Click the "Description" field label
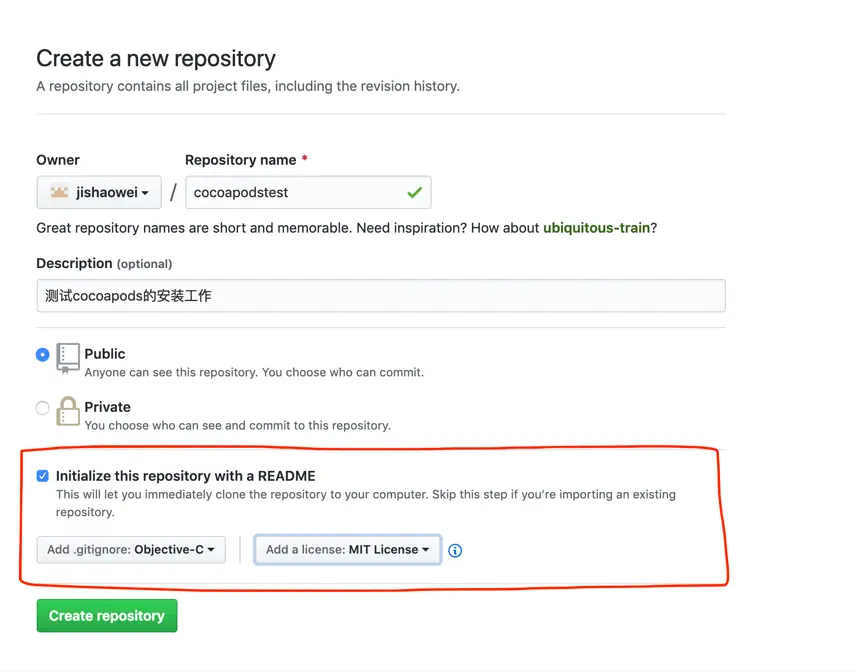Image resolution: width=864 pixels, height=672 pixels. pos(74,263)
